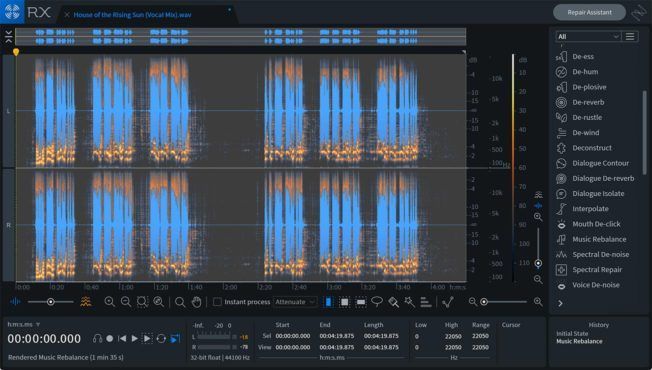Screen dimensions: 652x370
Task: Click the vertical zoom out icon beside the spectrogram
Action: 538,279
